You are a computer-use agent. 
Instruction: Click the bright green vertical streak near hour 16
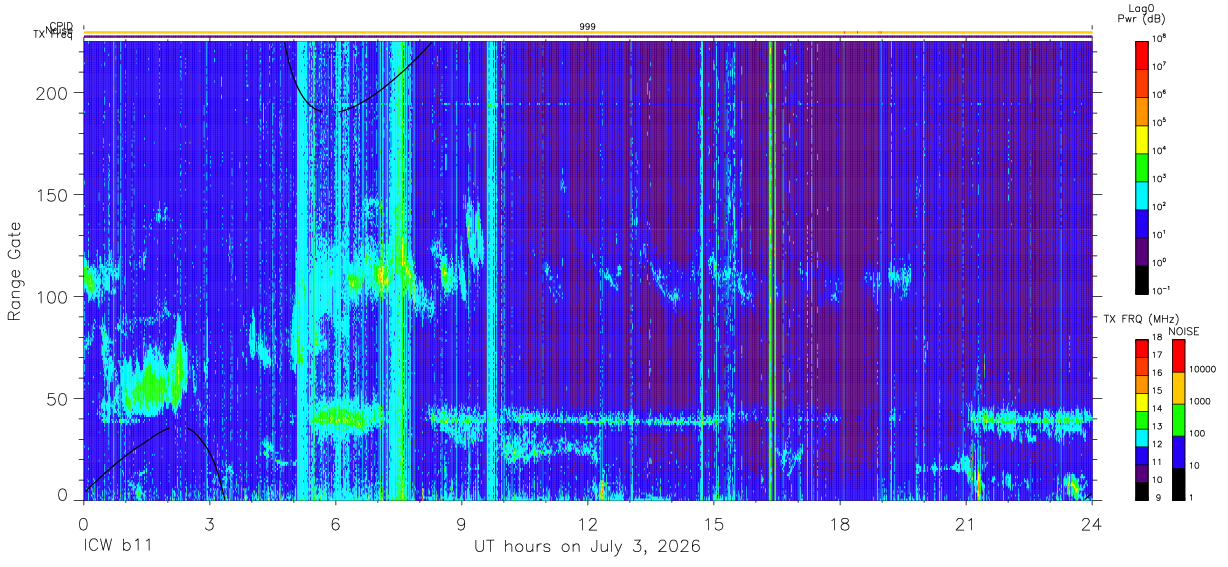click(x=771, y=270)
